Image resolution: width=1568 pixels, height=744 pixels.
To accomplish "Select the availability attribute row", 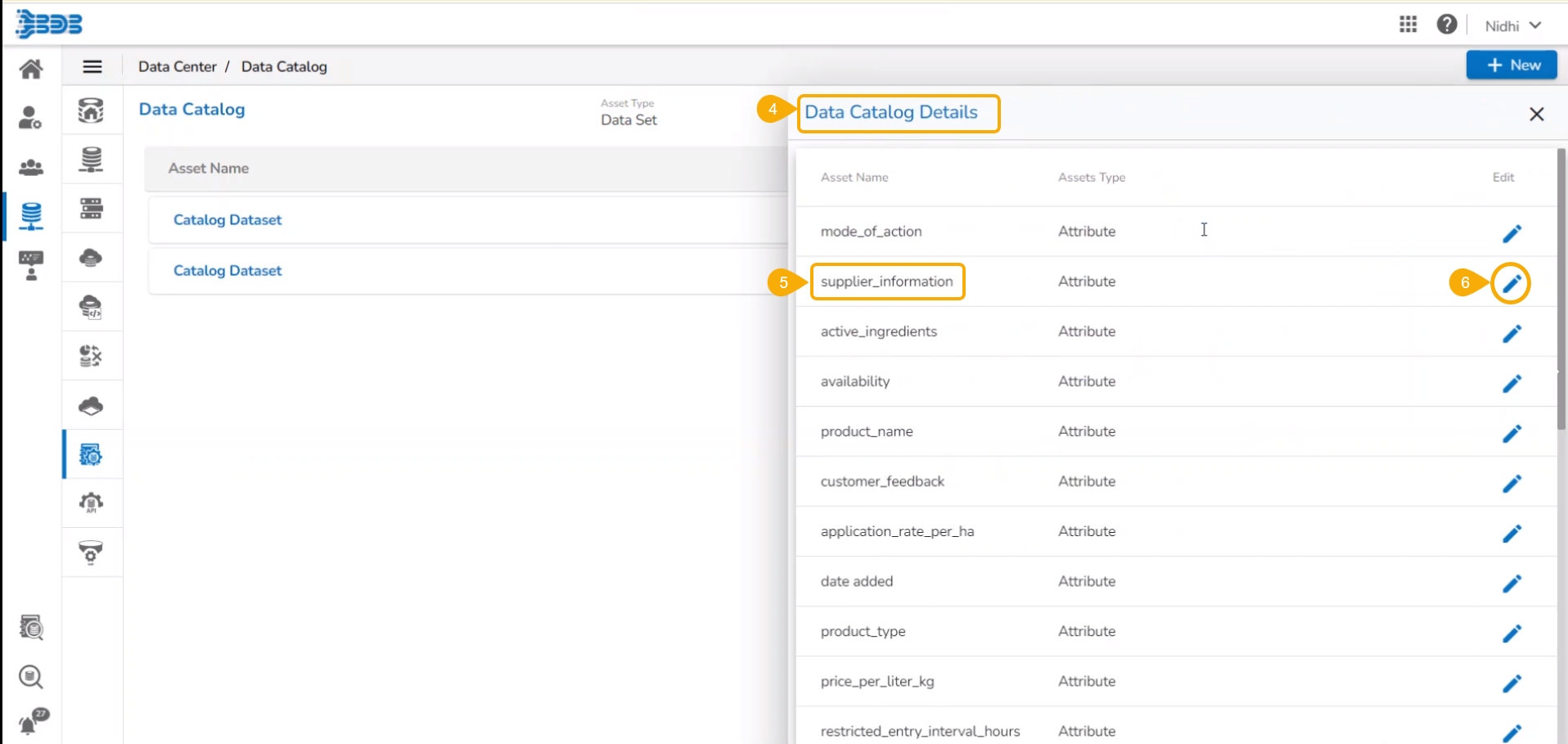I will tap(855, 381).
